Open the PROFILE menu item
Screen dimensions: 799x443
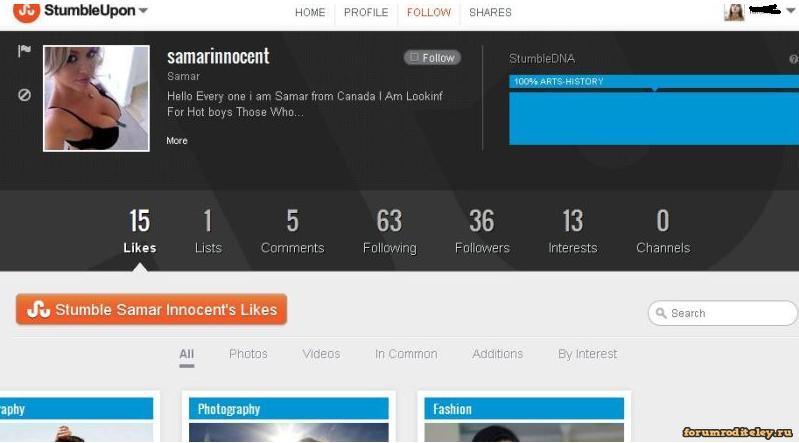[x=366, y=12]
